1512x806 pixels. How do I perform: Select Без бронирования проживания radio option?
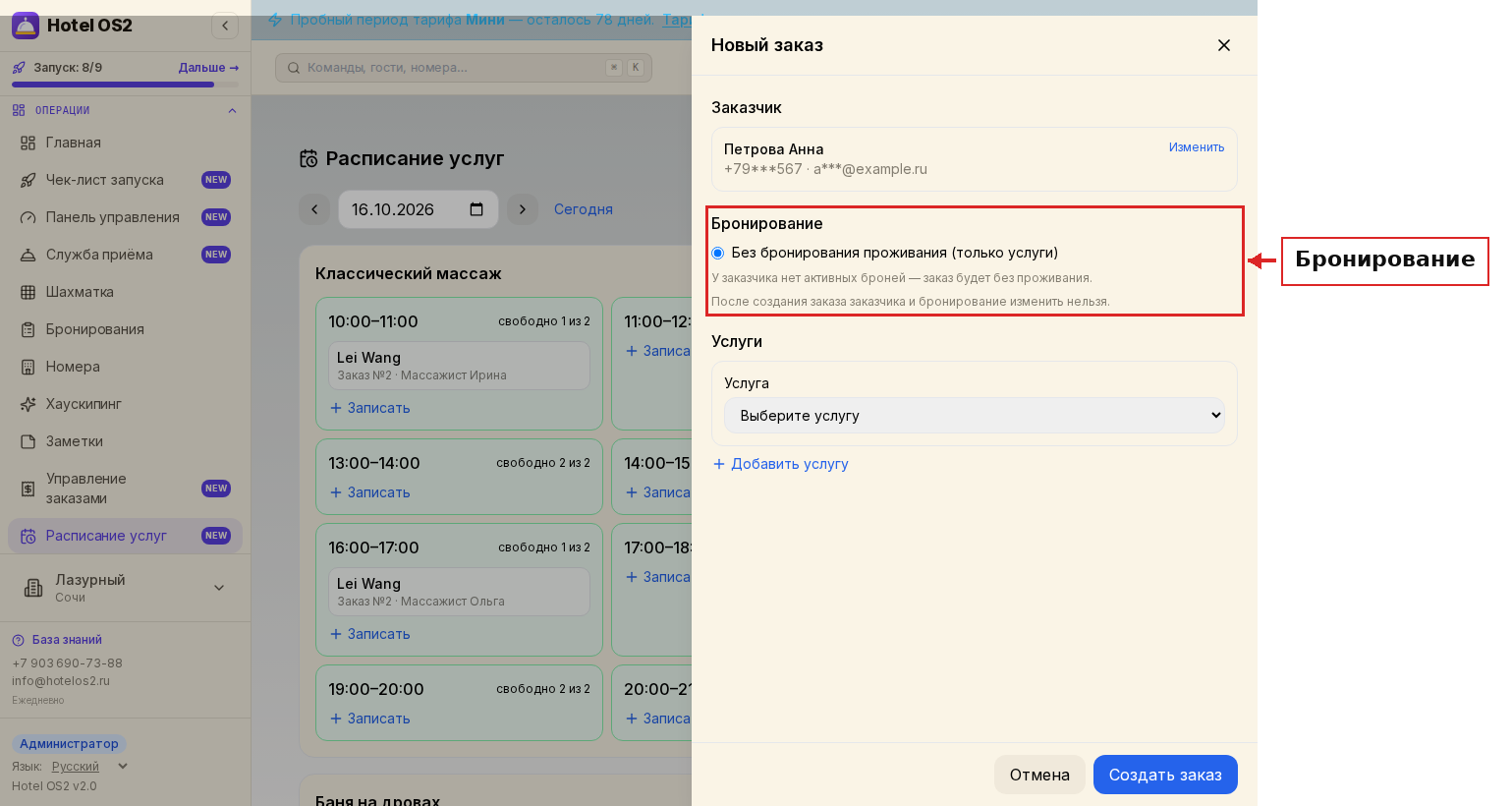tap(718, 254)
